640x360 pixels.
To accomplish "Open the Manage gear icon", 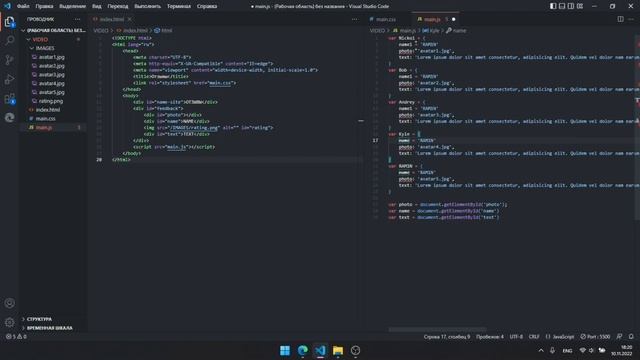I will point(9,322).
